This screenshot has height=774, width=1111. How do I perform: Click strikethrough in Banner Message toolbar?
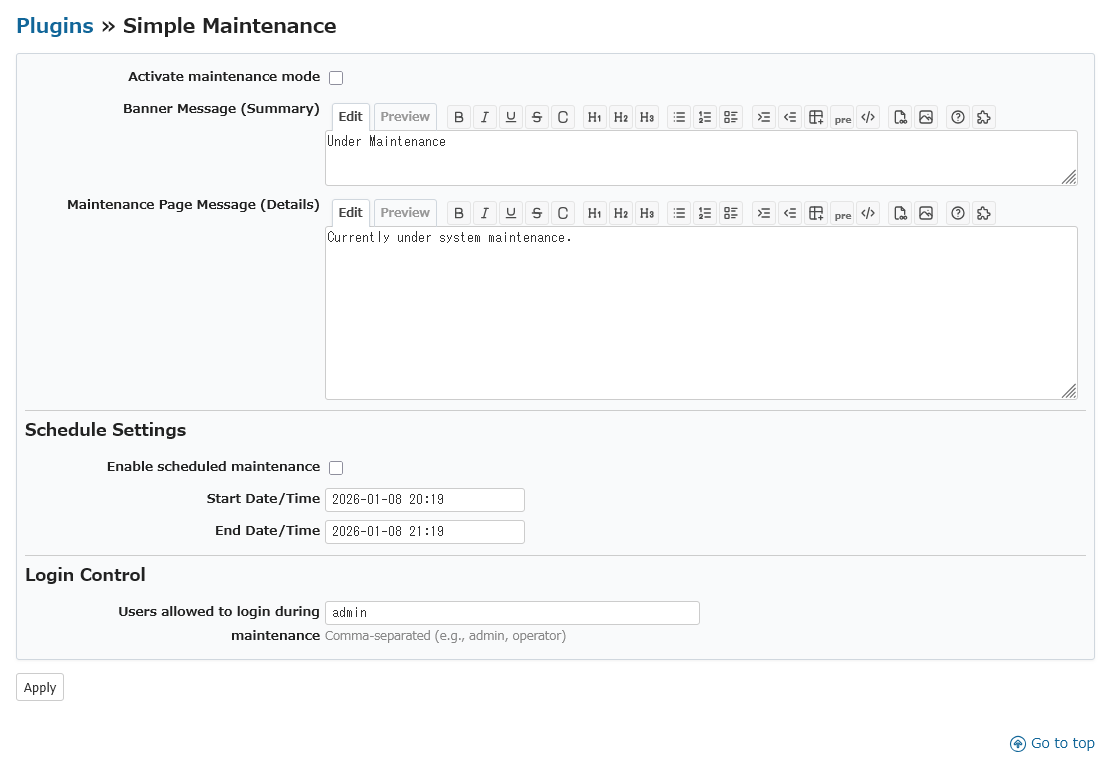click(537, 117)
